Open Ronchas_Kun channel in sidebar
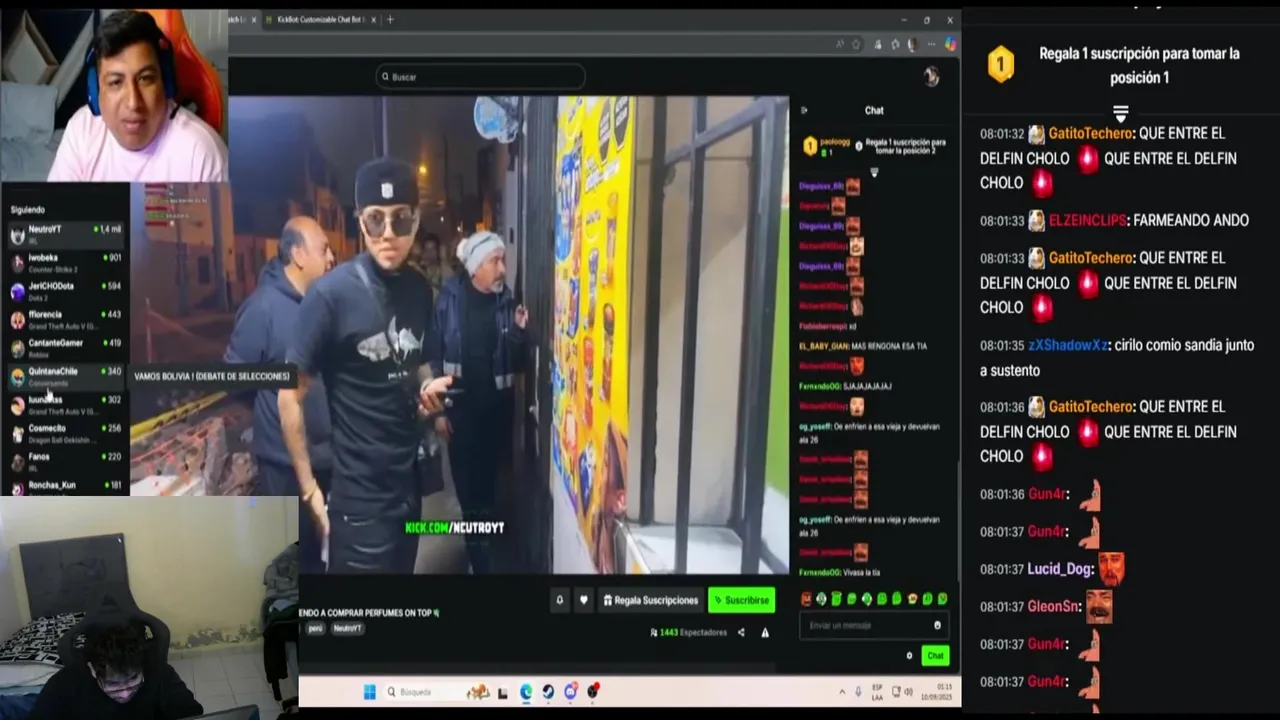 66,486
